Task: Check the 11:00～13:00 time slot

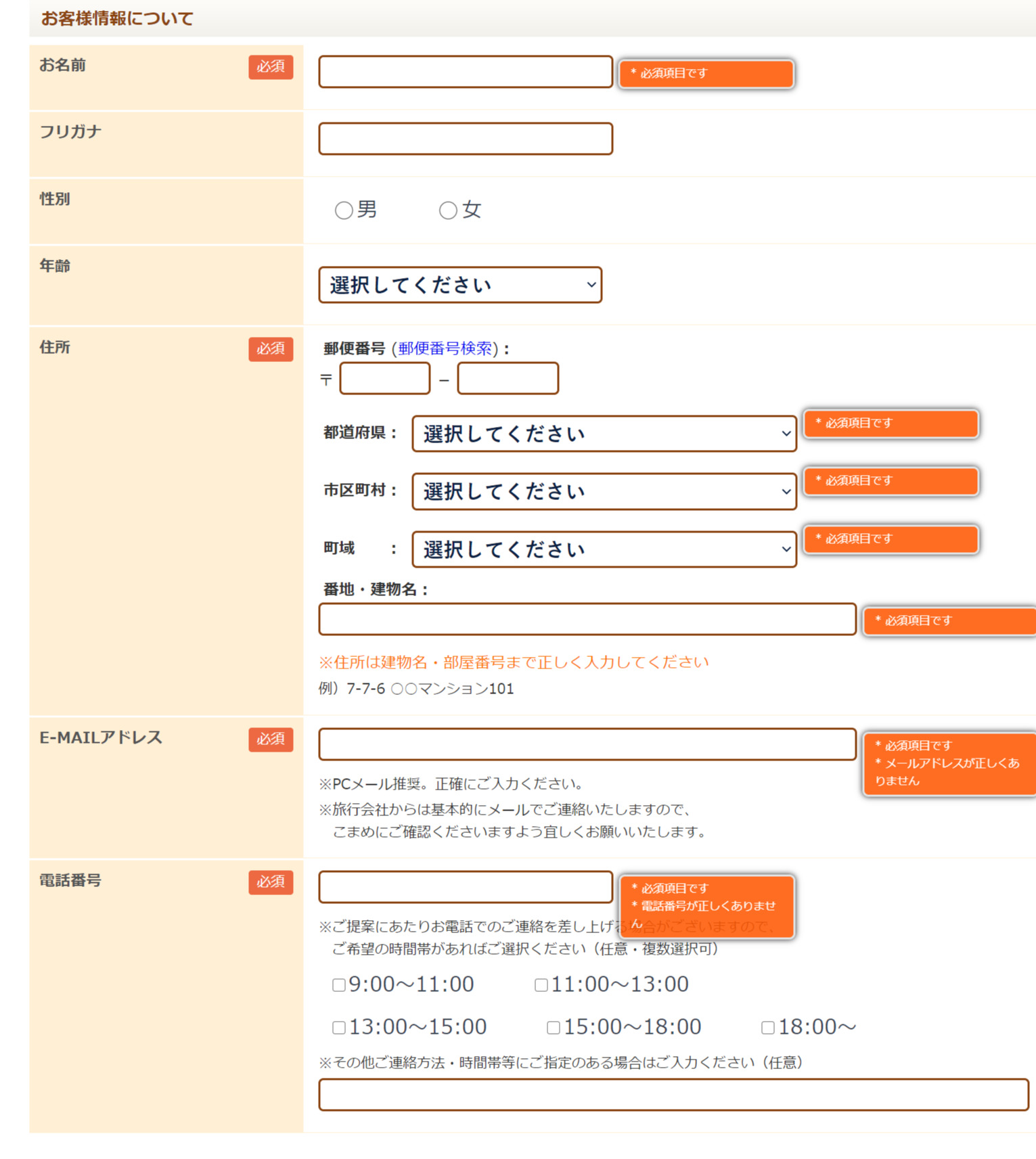Action: pyautogui.click(x=541, y=985)
